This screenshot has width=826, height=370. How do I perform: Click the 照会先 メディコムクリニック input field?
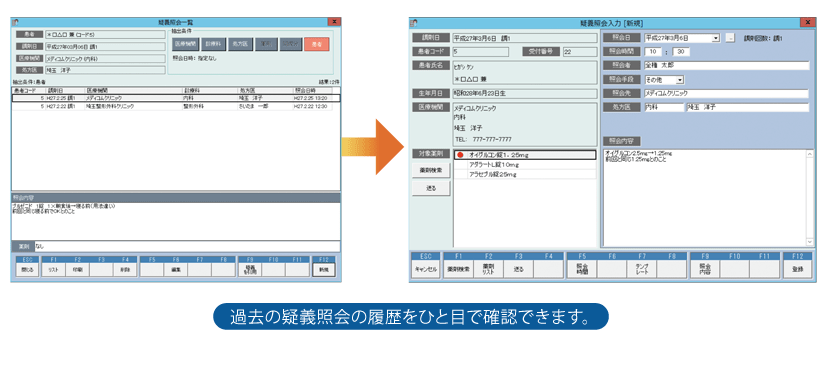tap(726, 93)
